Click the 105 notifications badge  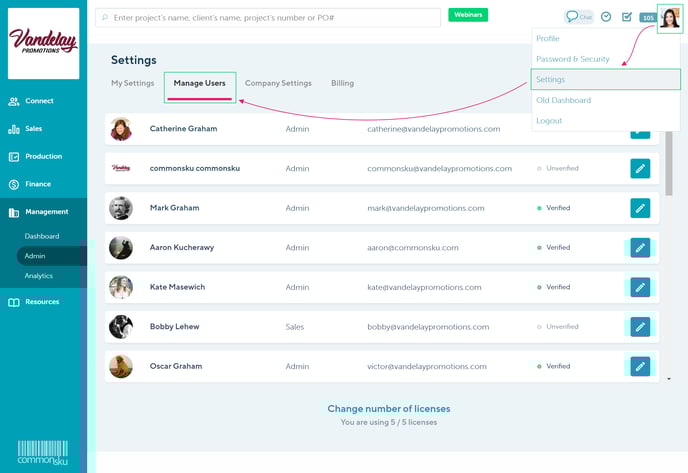tap(648, 18)
